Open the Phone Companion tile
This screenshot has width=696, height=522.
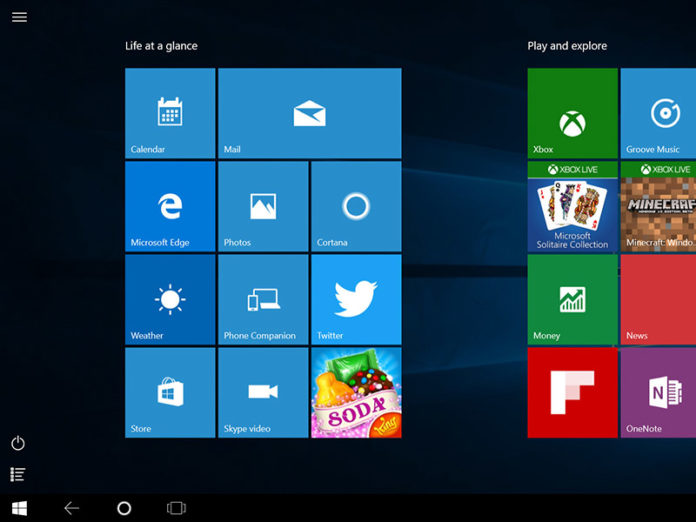[x=263, y=300]
